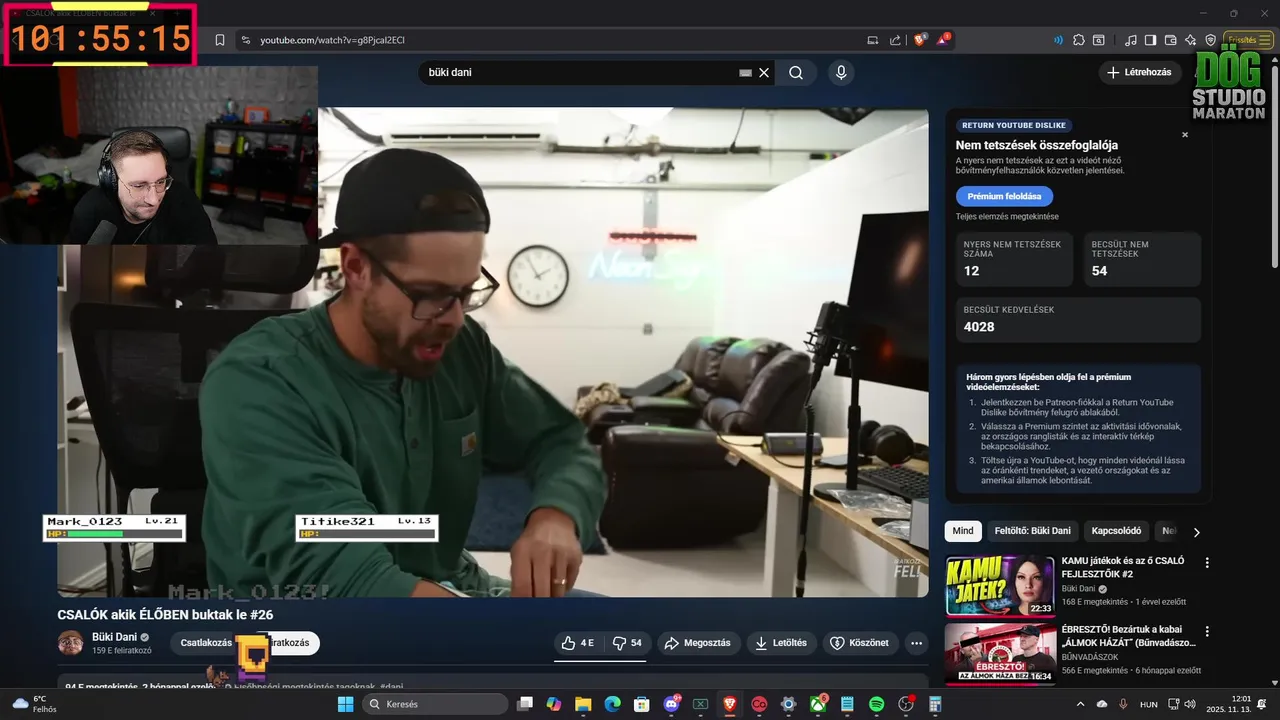Image resolution: width=1280 pixels, height=720 pixels.
Task: Open Xbox app from the taskbar
Action: pos(817,704)
